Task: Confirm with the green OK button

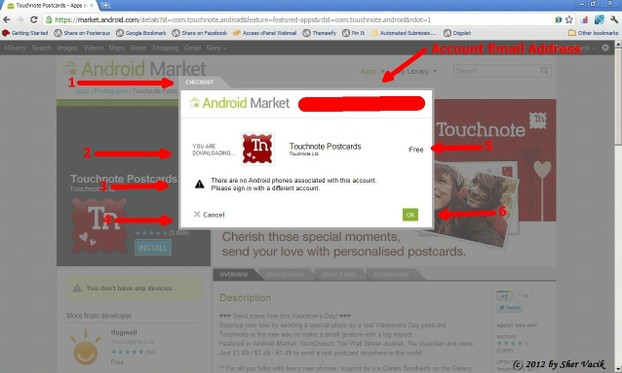Action: 410,215
